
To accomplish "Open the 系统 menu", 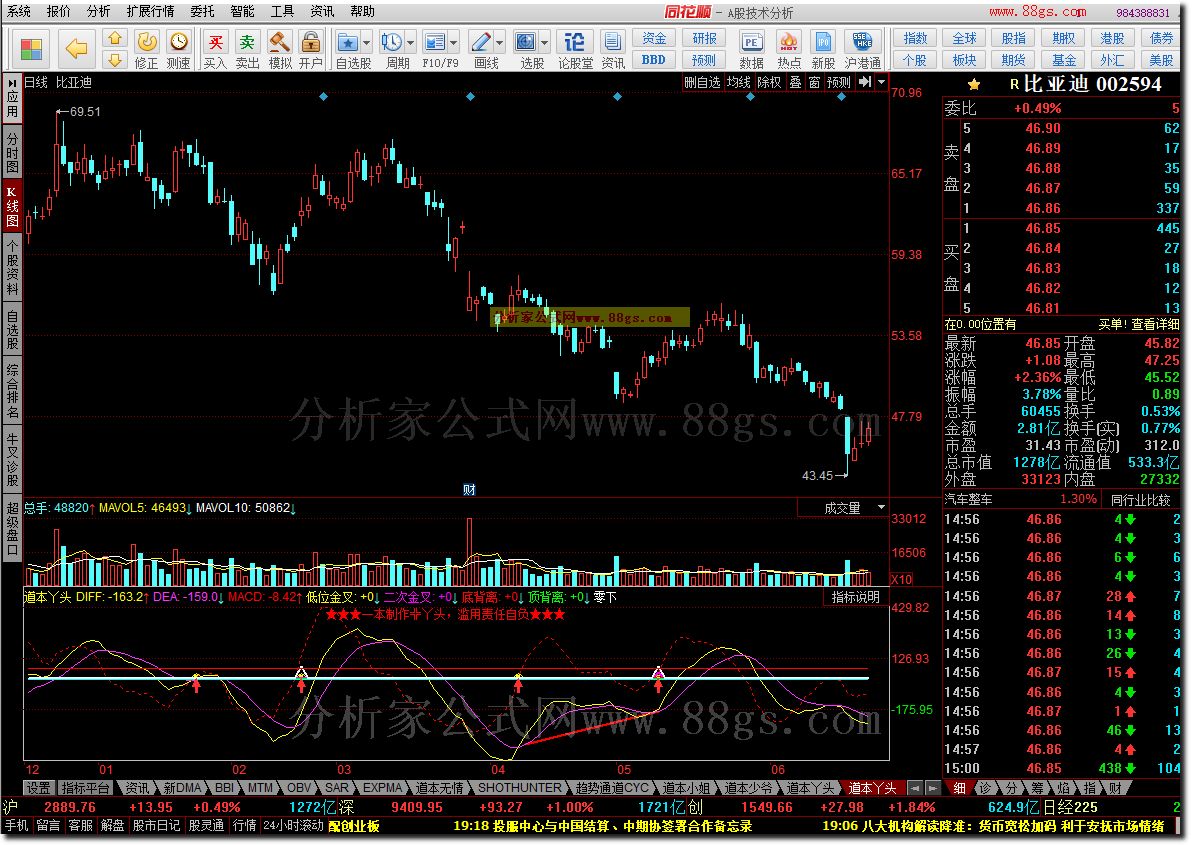I will click(x=20, y=11).
